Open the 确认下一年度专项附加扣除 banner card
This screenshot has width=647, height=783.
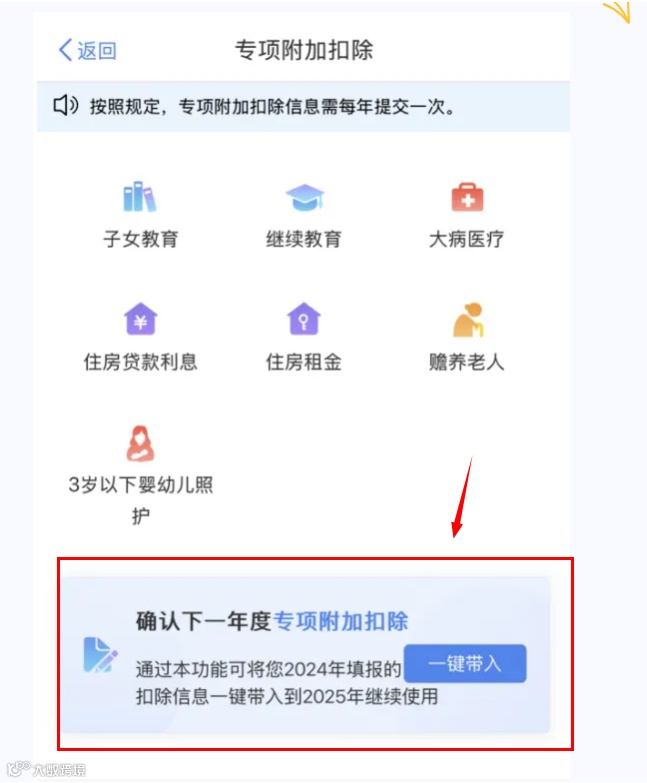tap(306, 655)
